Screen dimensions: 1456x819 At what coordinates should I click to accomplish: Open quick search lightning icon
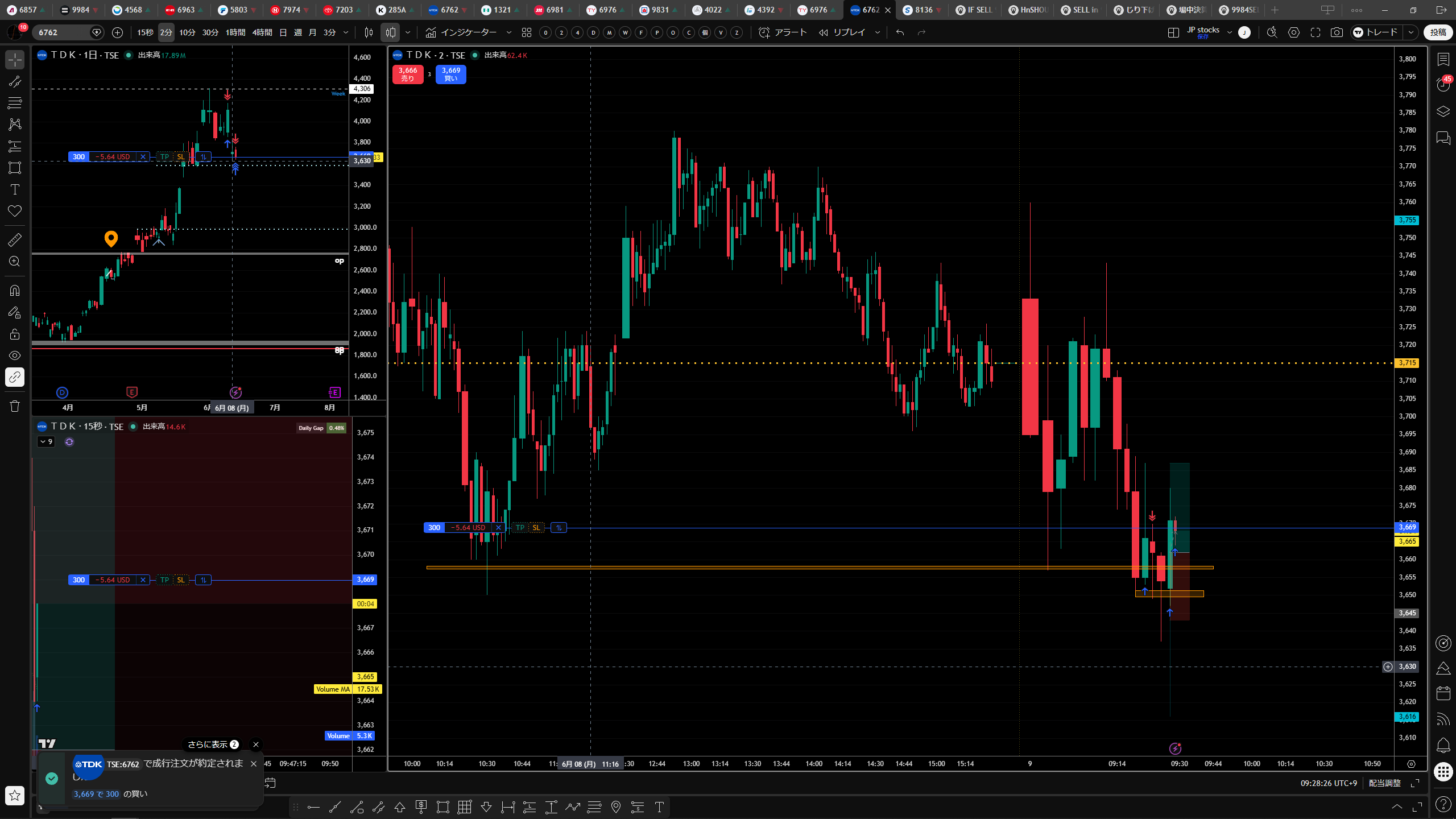1272,32
